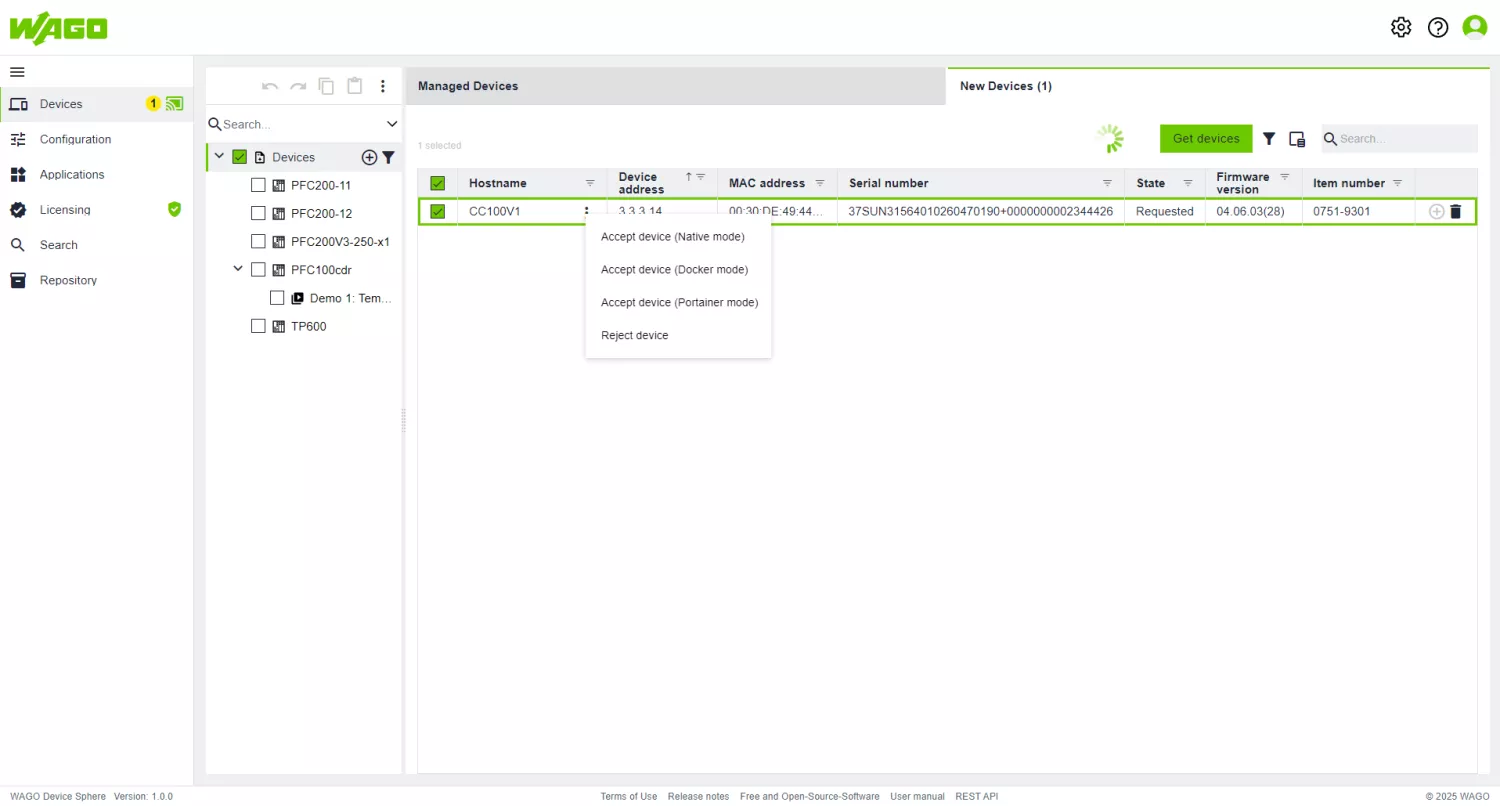Click the add icon in CC100V1 row
1500x806 pixels.
[x=1436, y=211]
